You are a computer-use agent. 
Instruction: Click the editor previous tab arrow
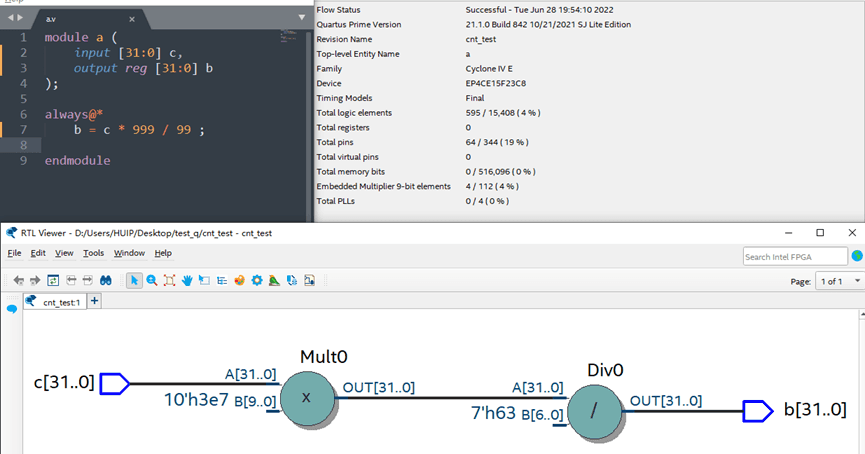(x=10, y=18)
